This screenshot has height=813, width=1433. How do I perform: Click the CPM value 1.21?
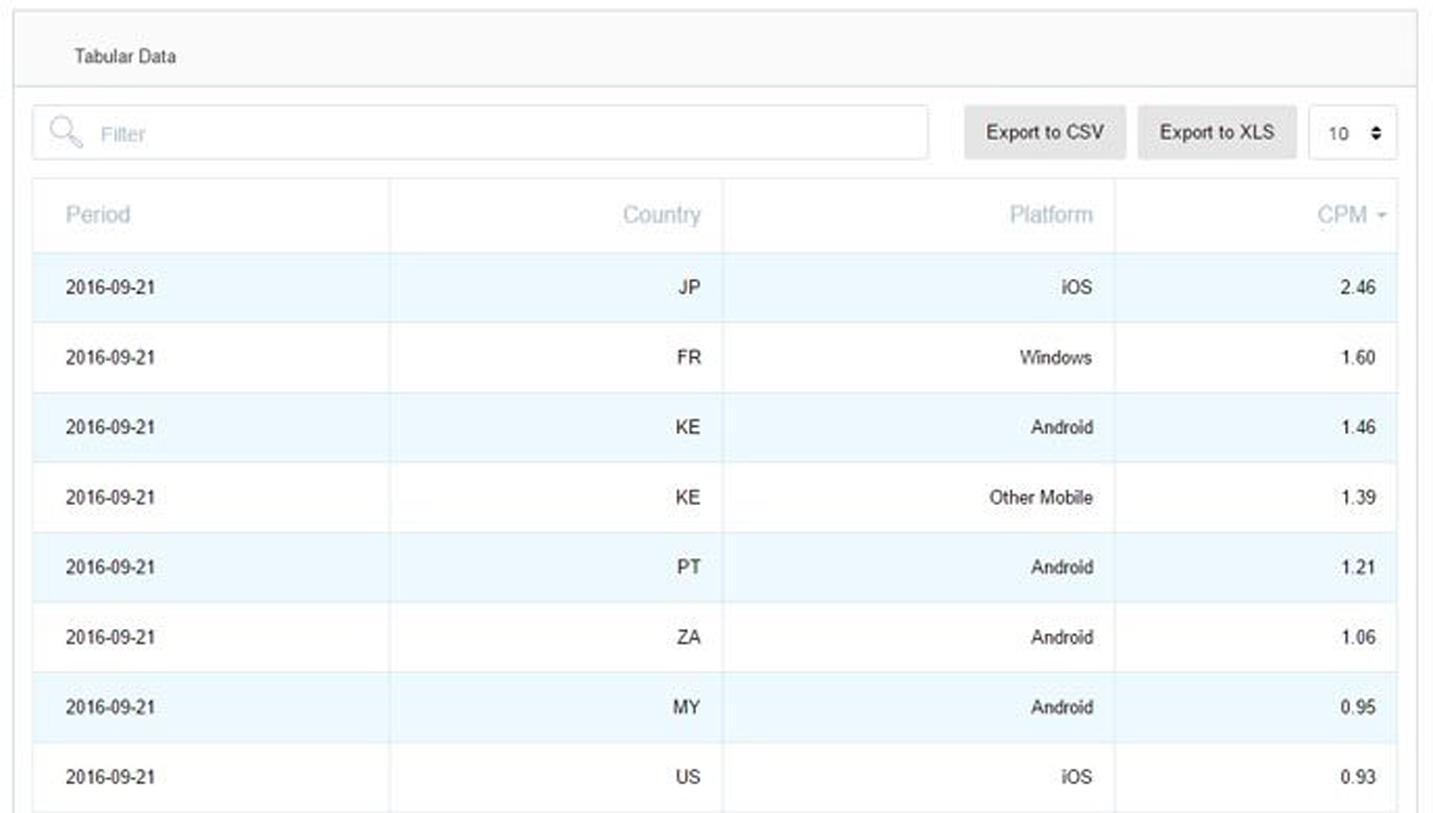coord(1358,567)
